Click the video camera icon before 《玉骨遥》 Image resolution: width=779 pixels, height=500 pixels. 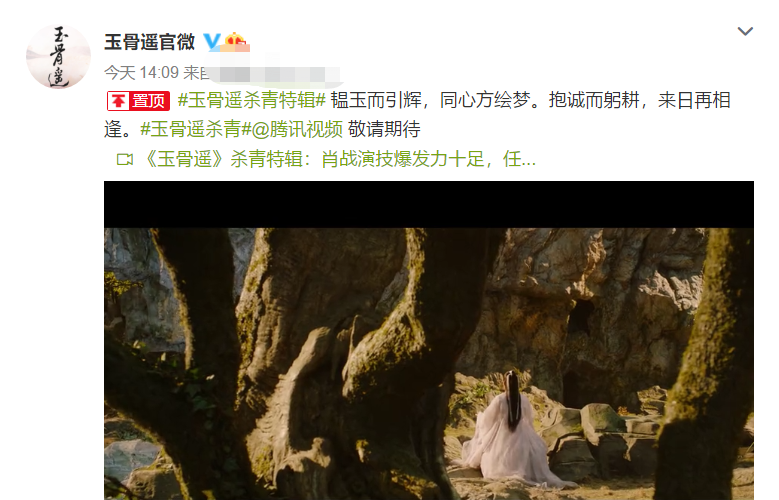click(x=125, y=160)
